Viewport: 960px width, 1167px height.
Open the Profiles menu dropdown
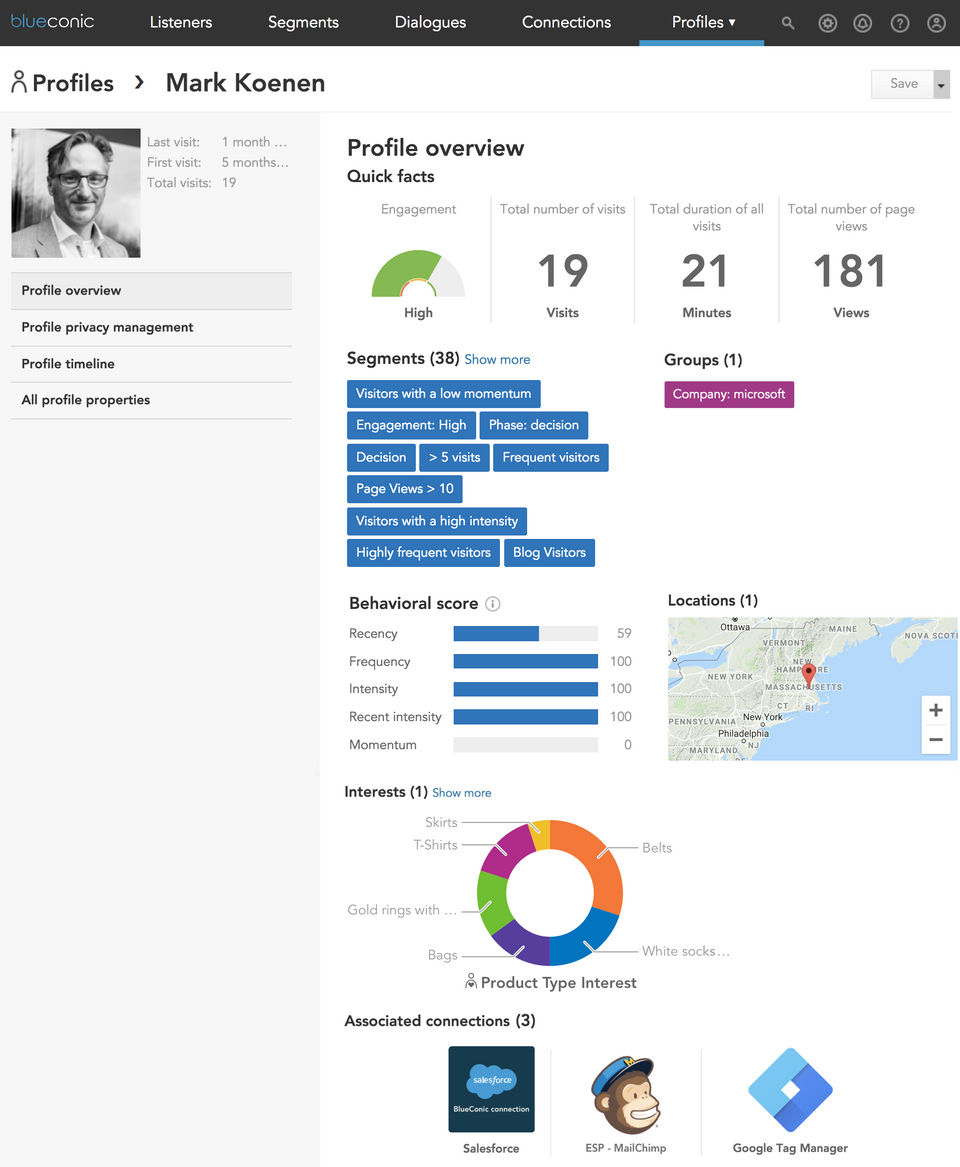(703, 22)
